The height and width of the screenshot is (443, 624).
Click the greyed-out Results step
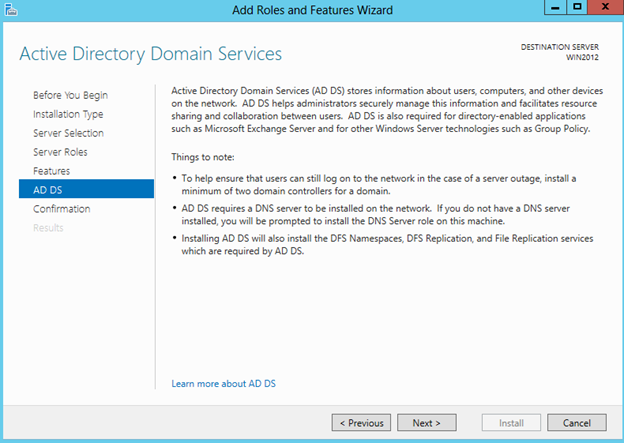[x=48, y=228]
